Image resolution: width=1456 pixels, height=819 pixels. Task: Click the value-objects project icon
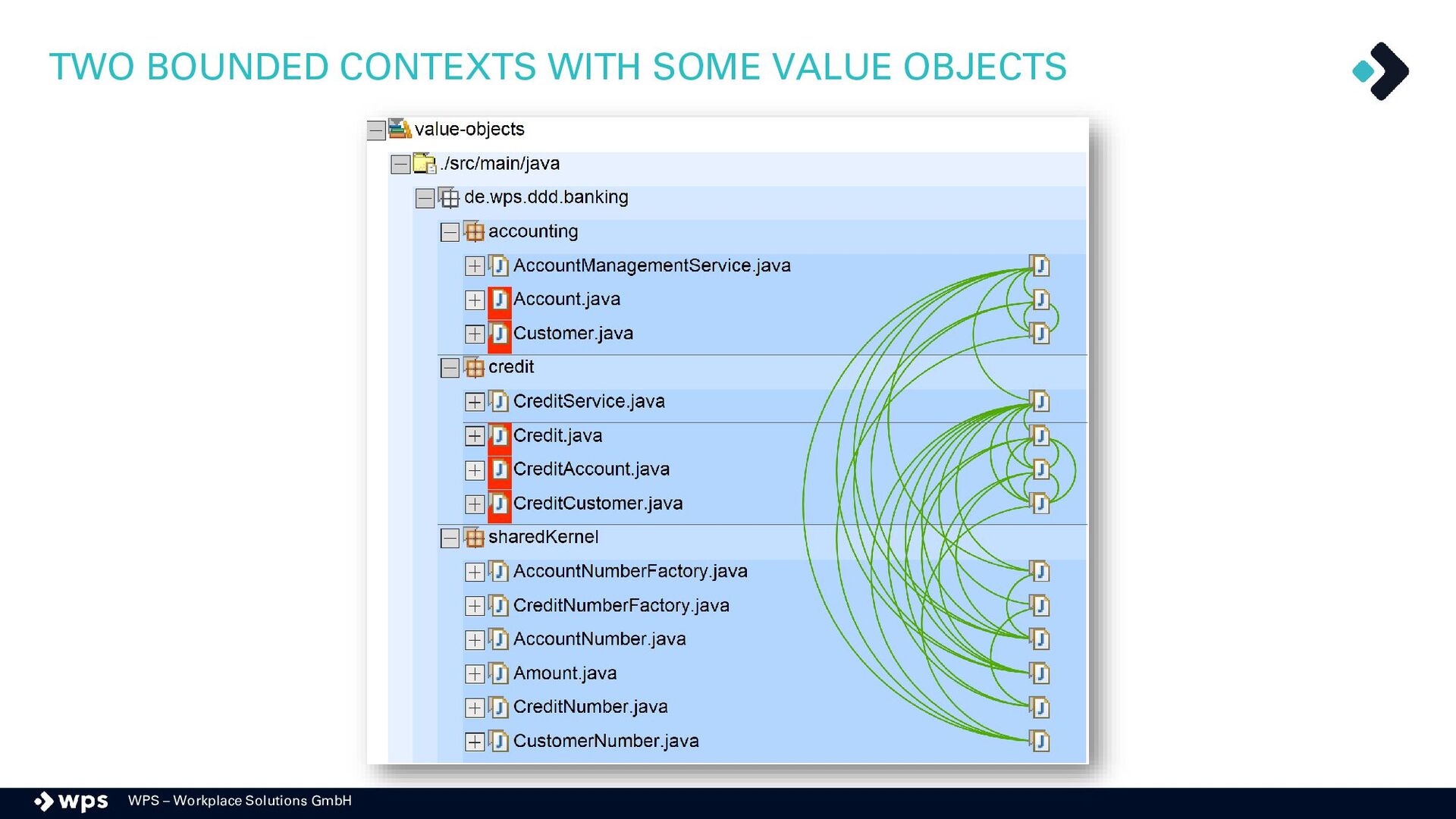pyautogui.click(x=400, y=128)
